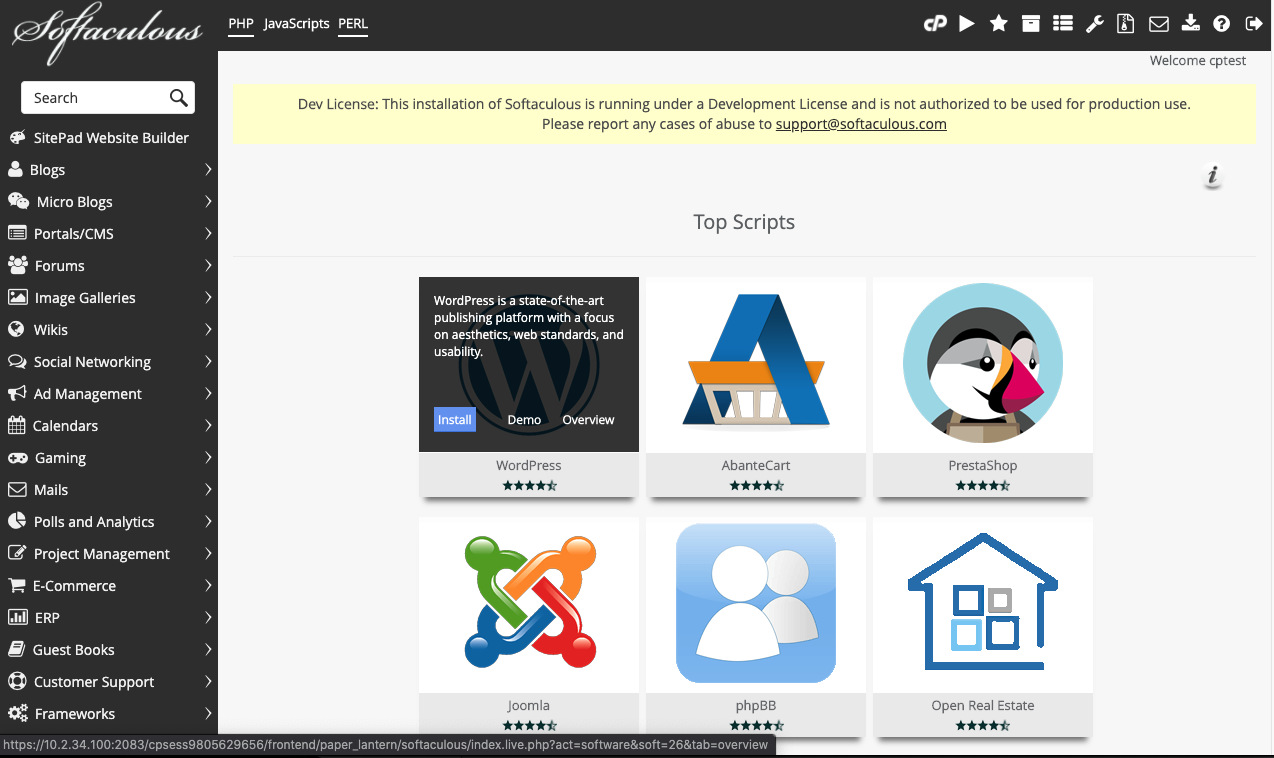Screen dimensions: 1274x758
Task: Open settings wrench icon
Action: [1095, 24]
